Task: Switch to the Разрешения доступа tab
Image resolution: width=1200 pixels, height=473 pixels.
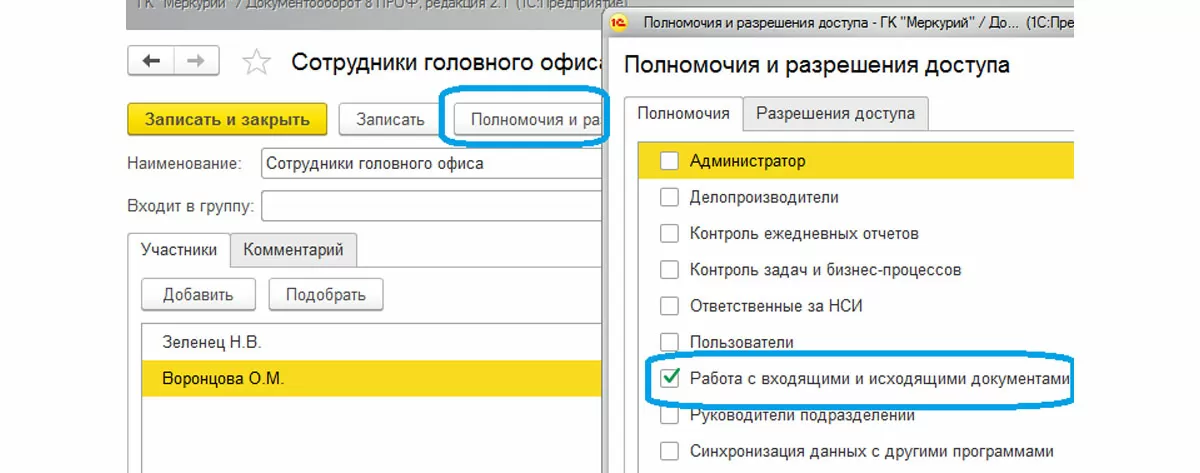Action: (x=835, y=113)
